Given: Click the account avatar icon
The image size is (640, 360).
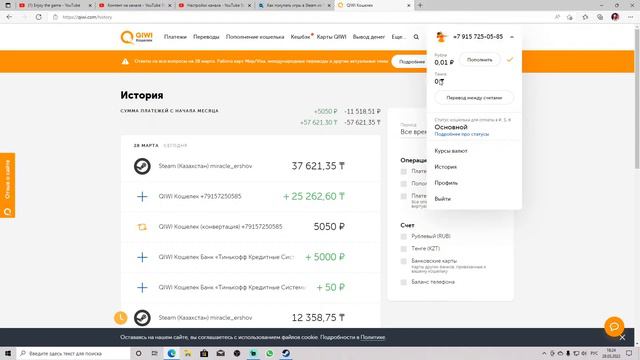Looking at the screenshot, I should pos(441,37).
